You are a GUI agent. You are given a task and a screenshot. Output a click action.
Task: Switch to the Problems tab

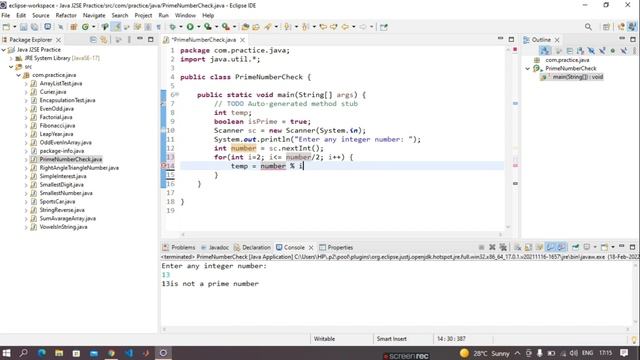pyautogui.click(x=179, y=247)
